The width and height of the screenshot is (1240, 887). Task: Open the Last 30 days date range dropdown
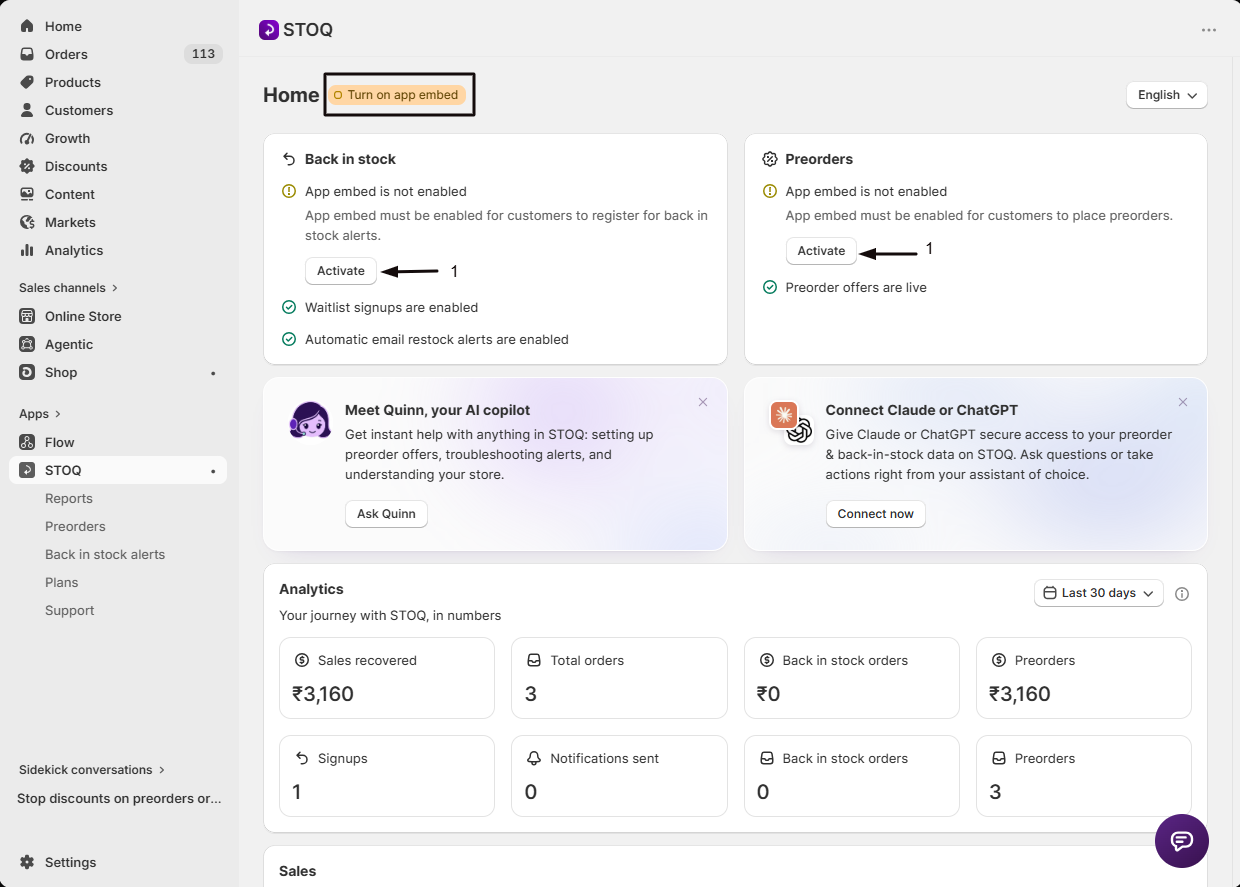coord(1099,593)
